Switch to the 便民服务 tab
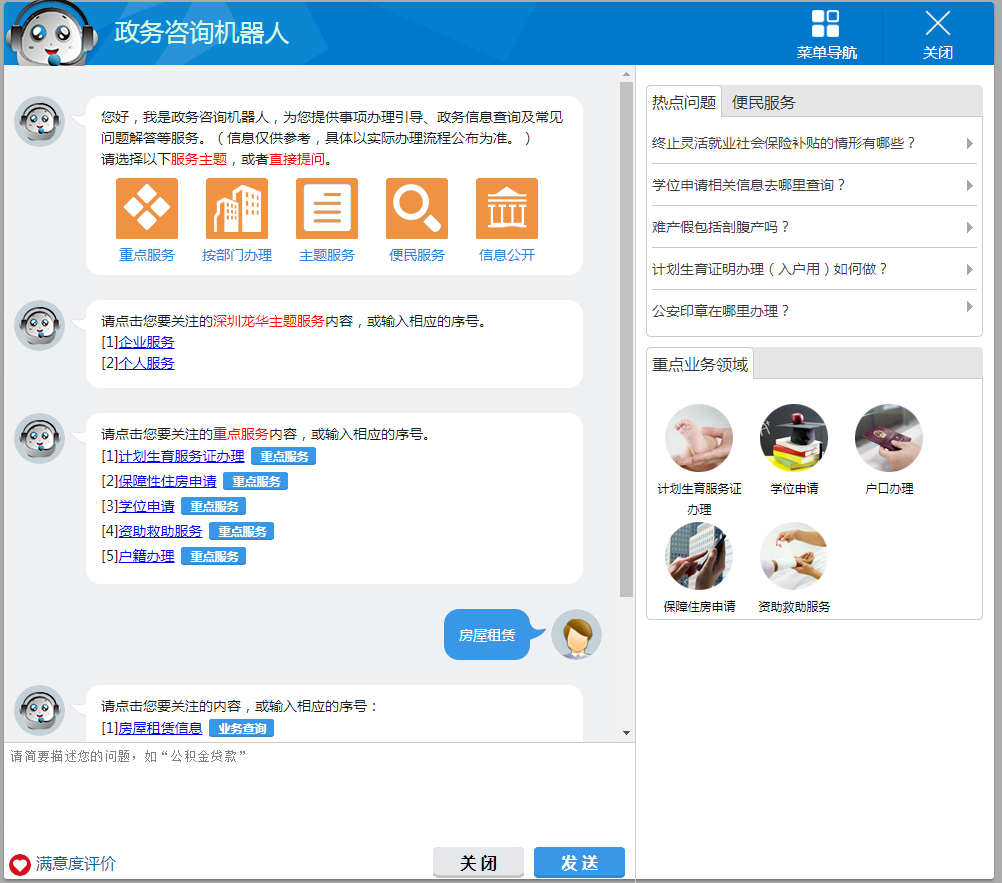The height and width of the screenshot is (883, 1002). point(763,102)
